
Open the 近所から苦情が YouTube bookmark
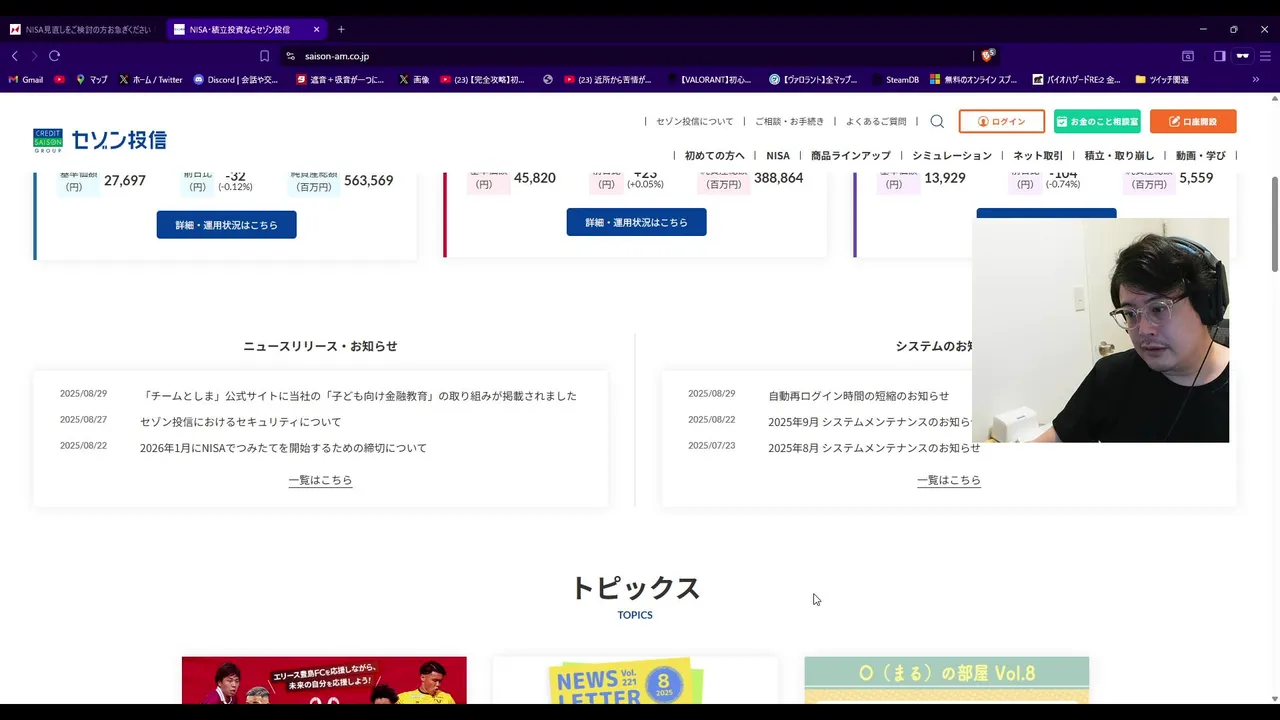(x=608, y=79)
